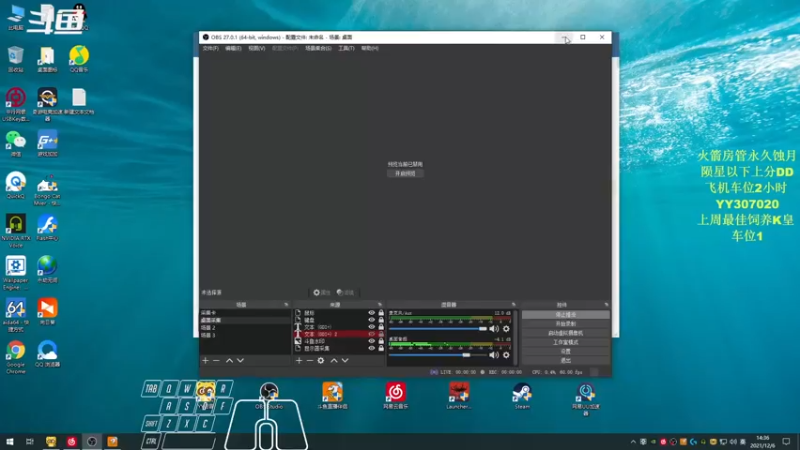
Task: Toggle visibility eye of 键盘 source
Action: point(371,320)
